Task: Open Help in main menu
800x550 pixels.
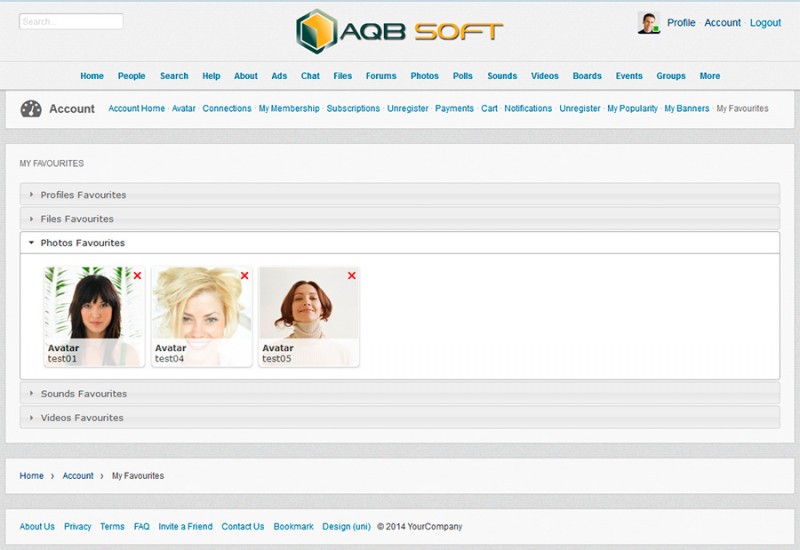Action: [x=211, y=76]
